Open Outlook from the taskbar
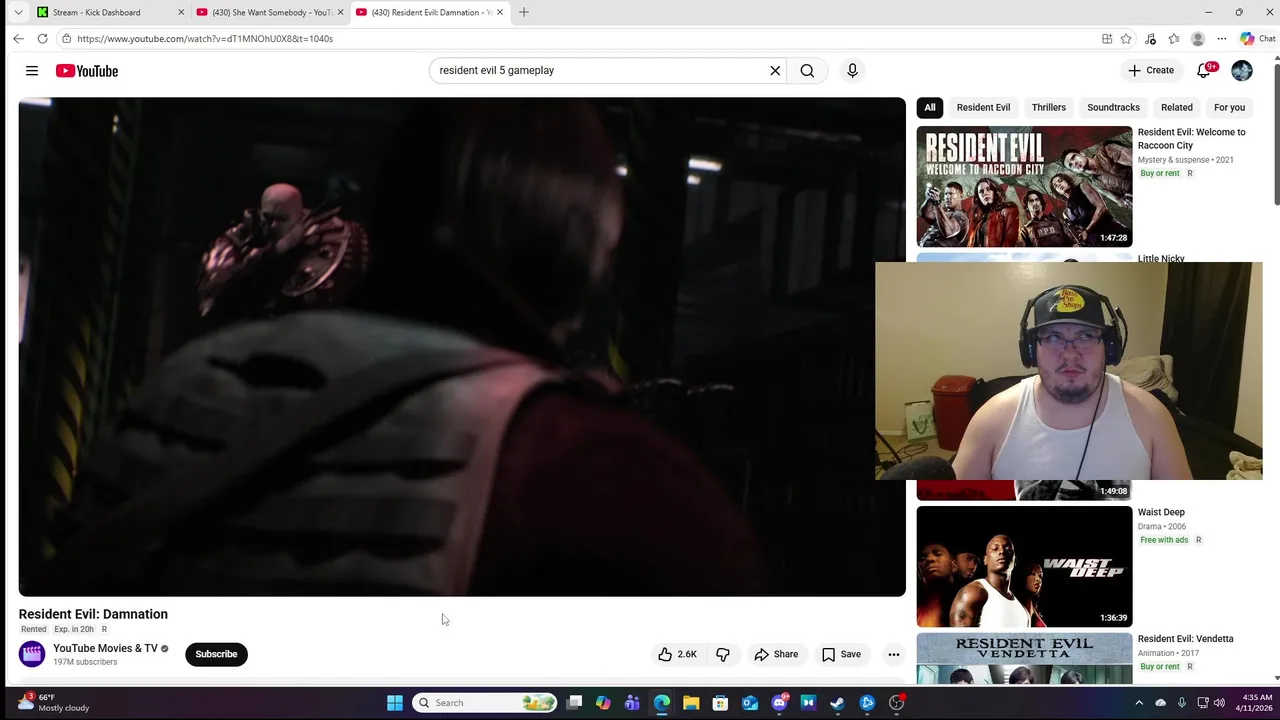Viewport: 1280px width, 720px height. [x=750, y=703]
